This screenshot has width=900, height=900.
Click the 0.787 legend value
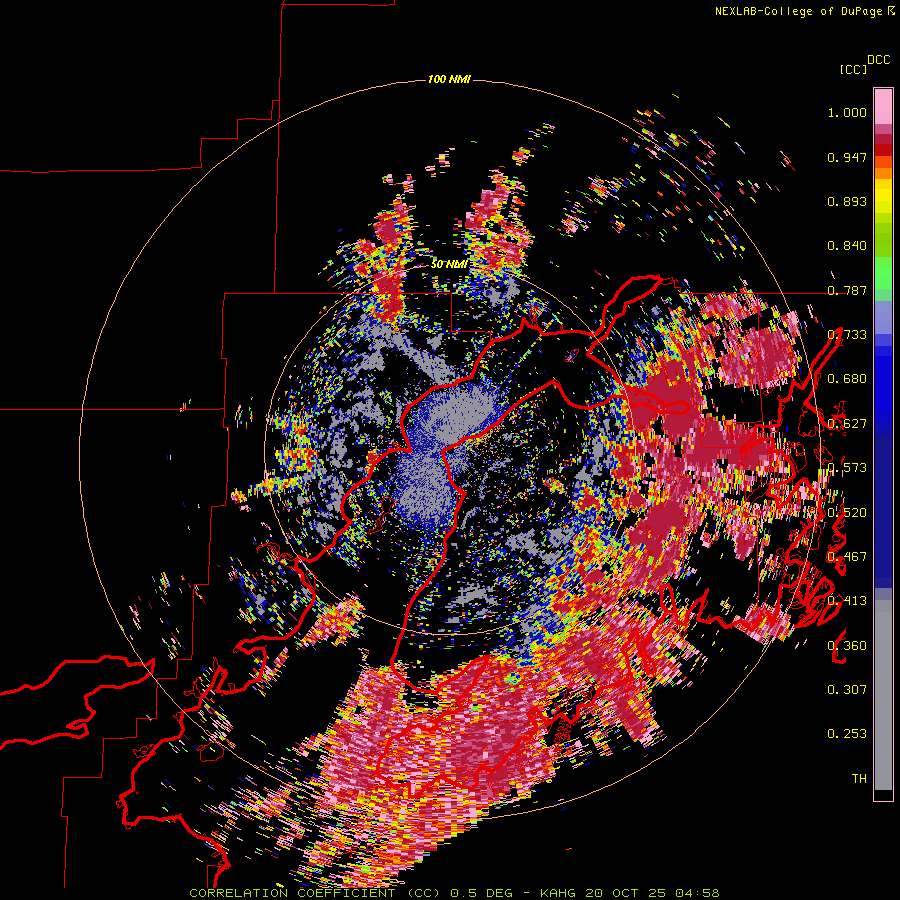click(x=847, y=290)
